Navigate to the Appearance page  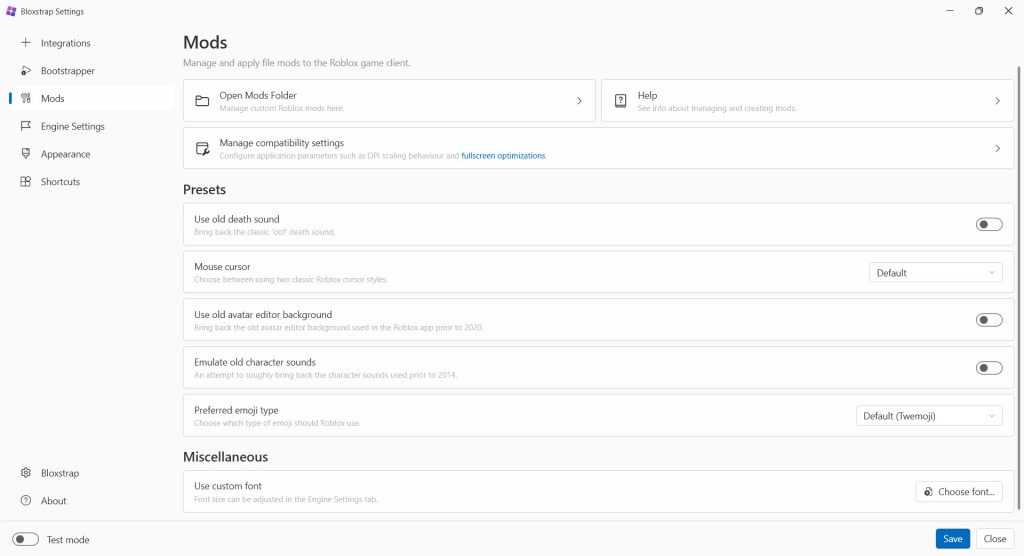coord(65,154)
